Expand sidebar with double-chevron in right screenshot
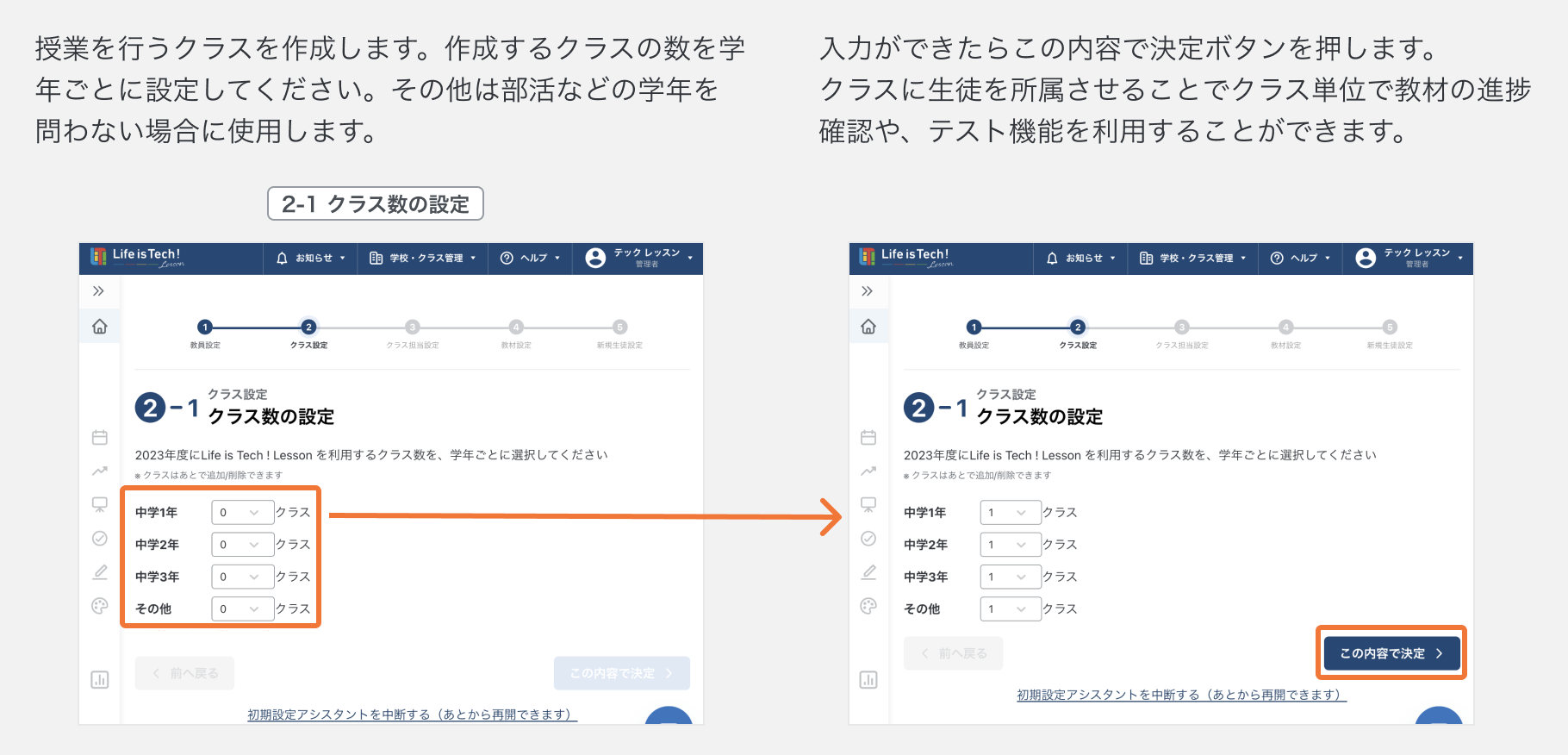The width and height of the screenshot is (1568, 755). [x=868, y=291]
